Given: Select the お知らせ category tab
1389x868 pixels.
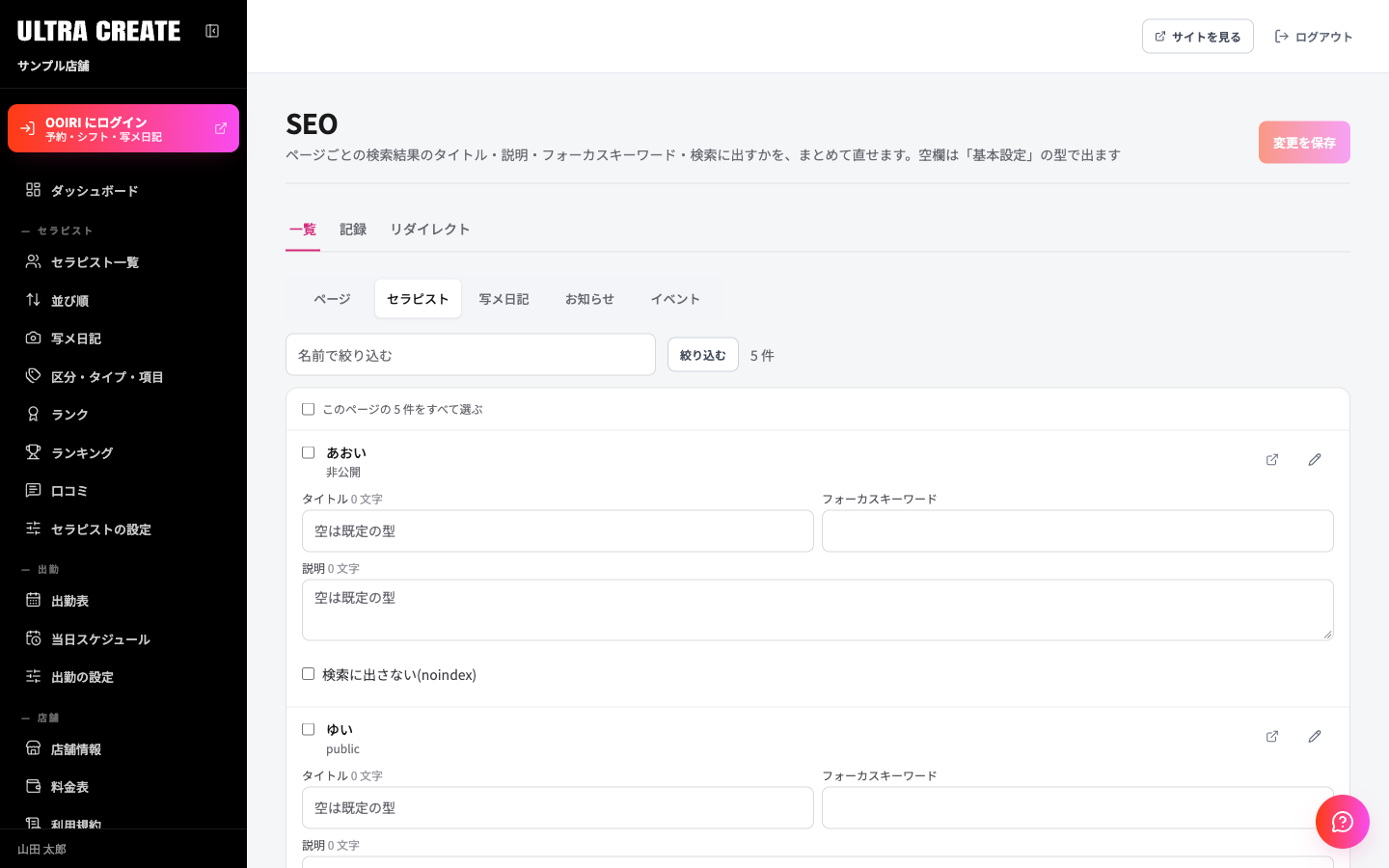Looking at the screenshot, I should [589, 299].
